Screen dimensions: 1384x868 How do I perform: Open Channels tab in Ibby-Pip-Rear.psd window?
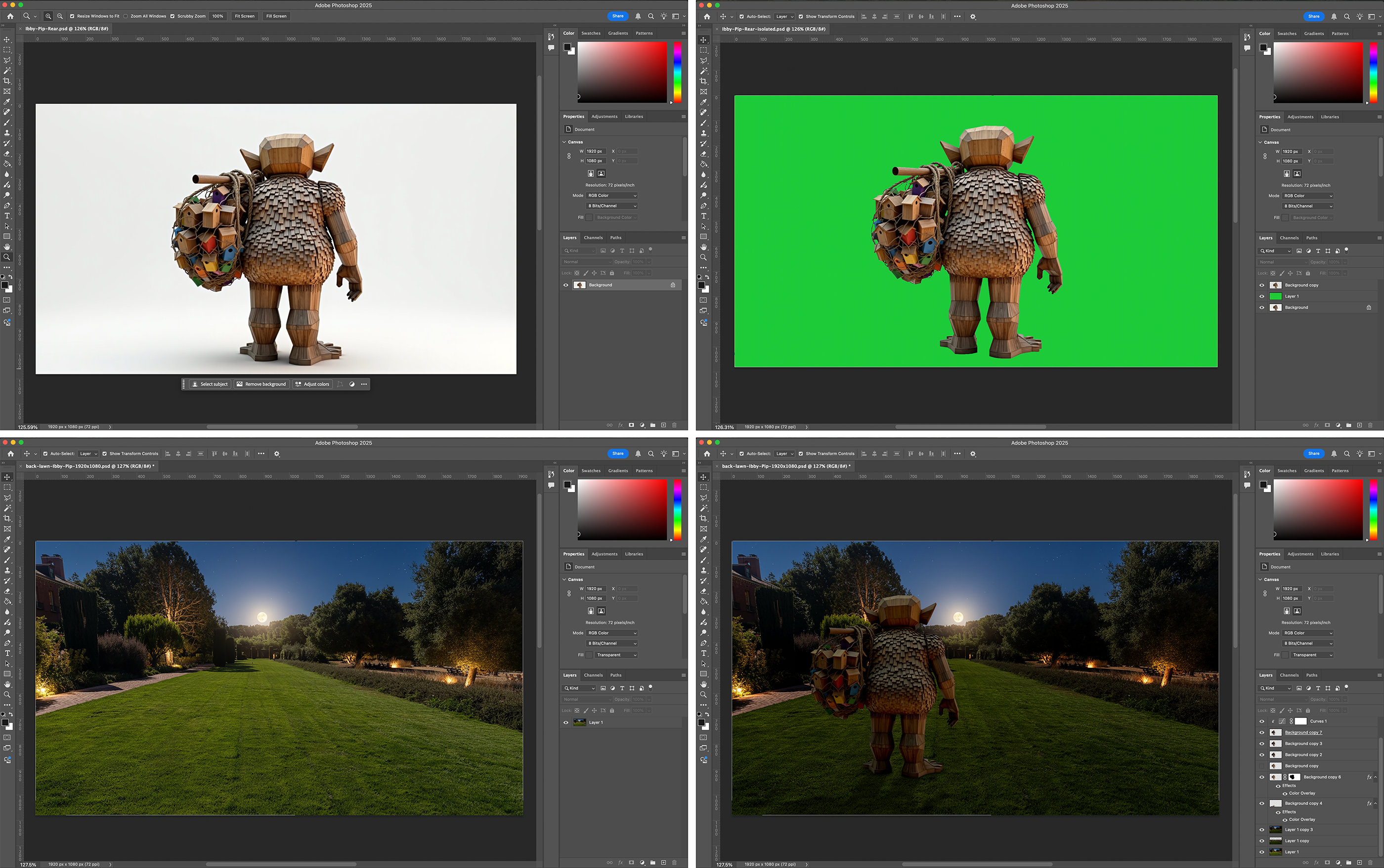click(593, 238)
